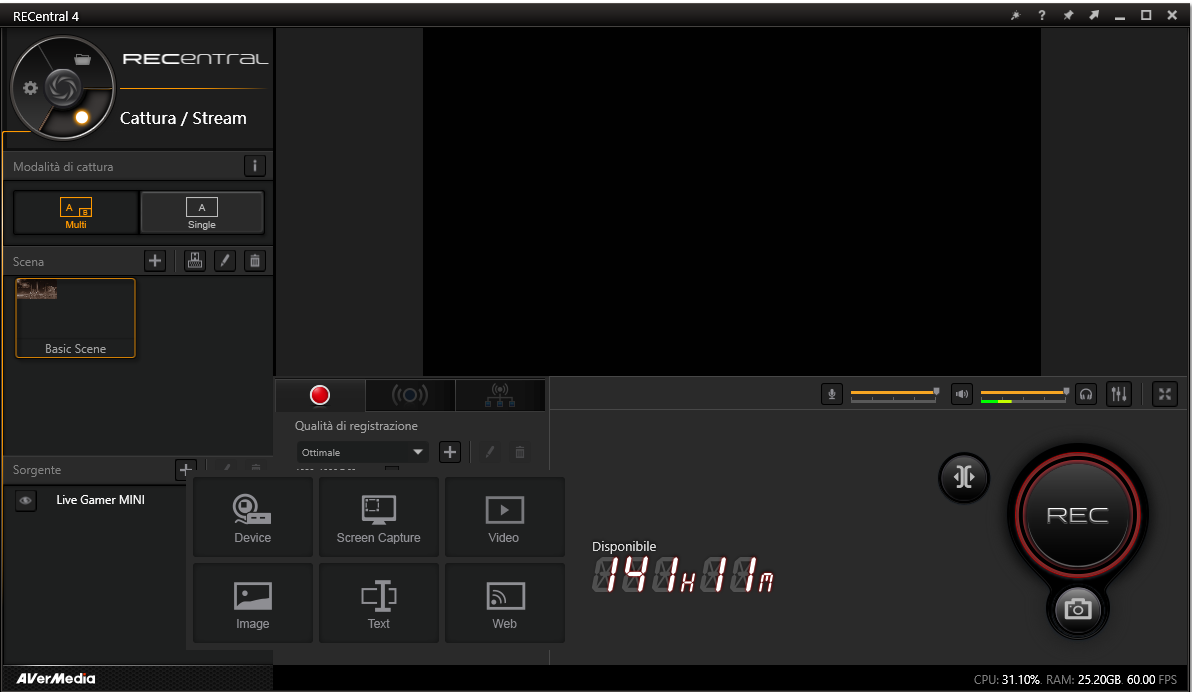Save the scene using the Scena save icon

coord(195,261)
